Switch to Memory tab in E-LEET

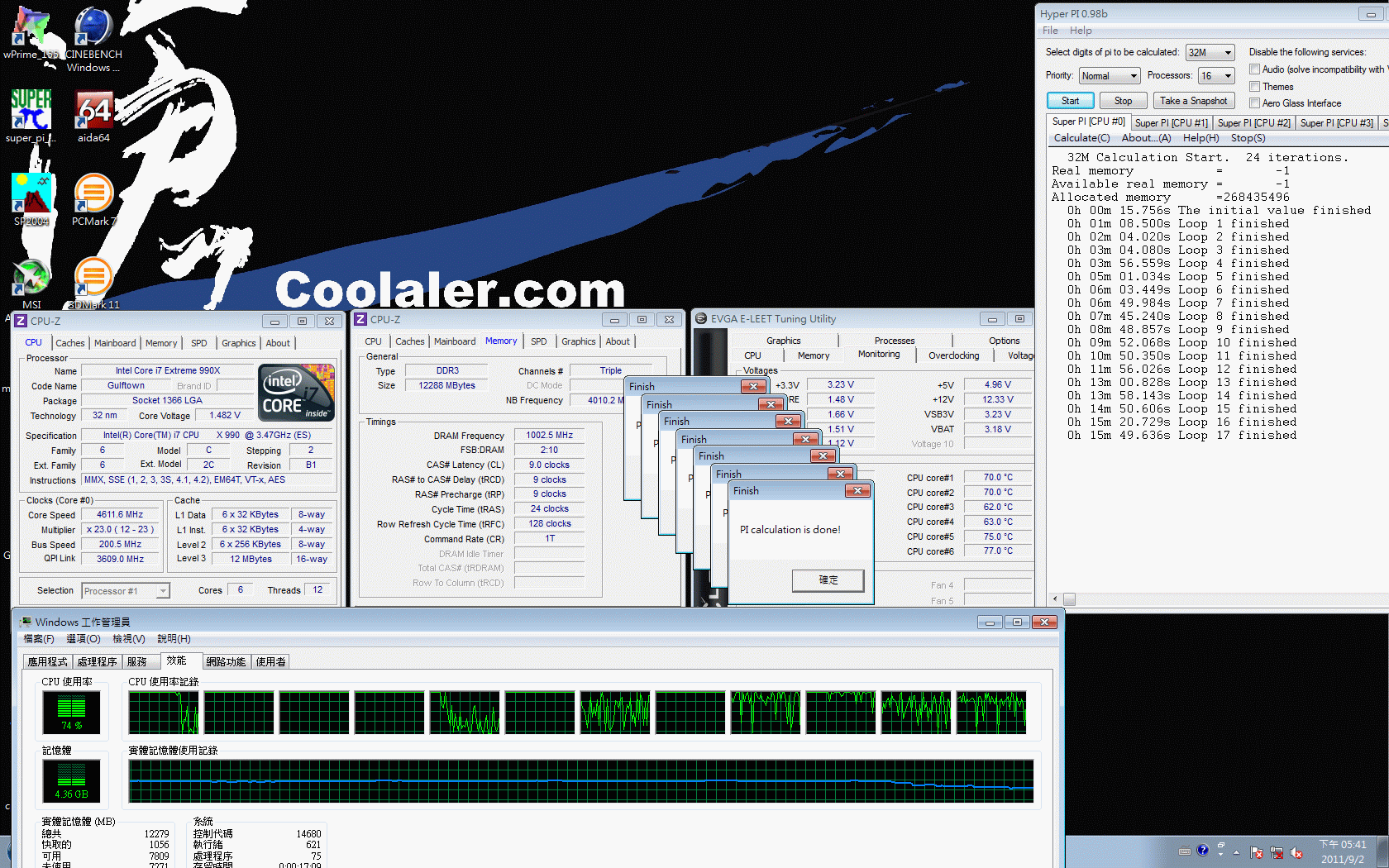(x=814, y=355)
